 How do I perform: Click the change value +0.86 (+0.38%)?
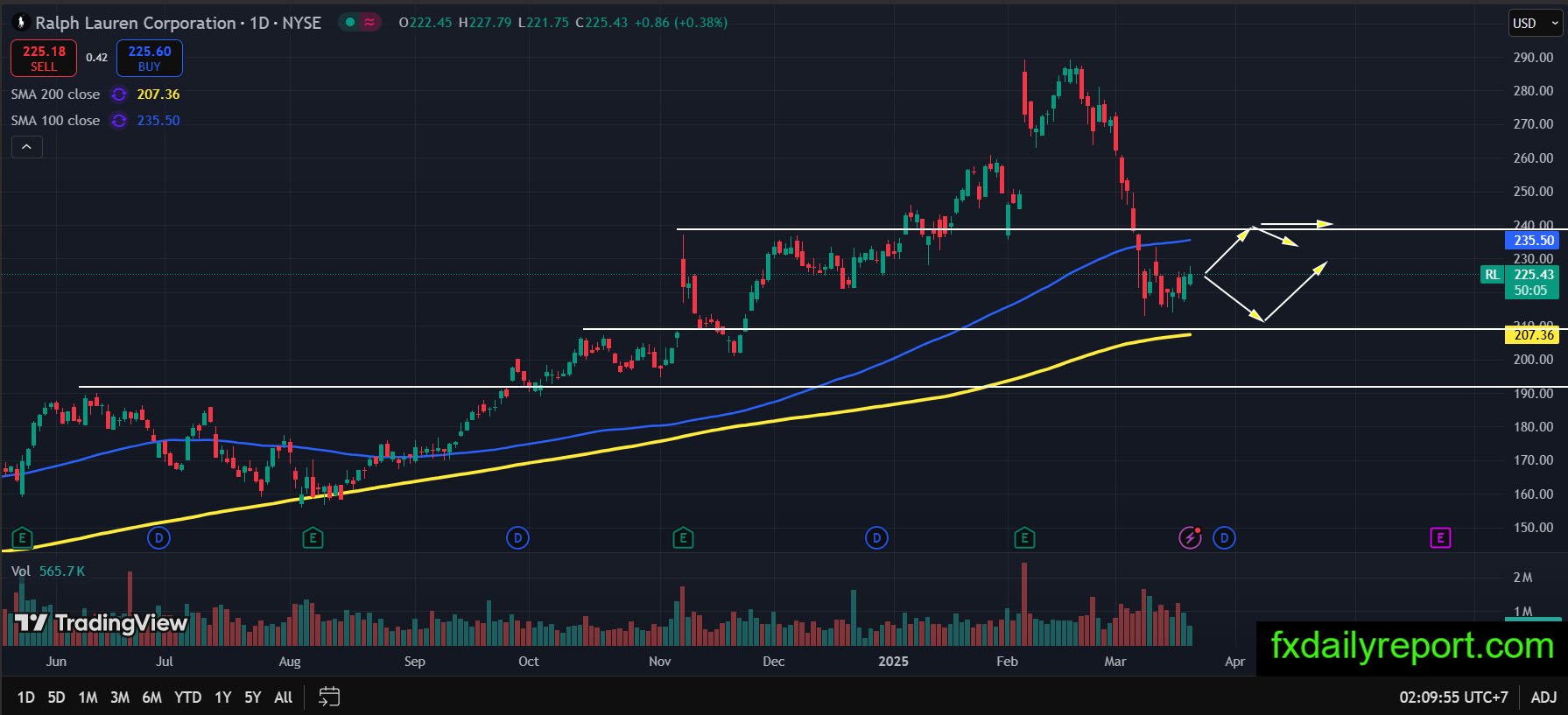click(x=681, y=23)
